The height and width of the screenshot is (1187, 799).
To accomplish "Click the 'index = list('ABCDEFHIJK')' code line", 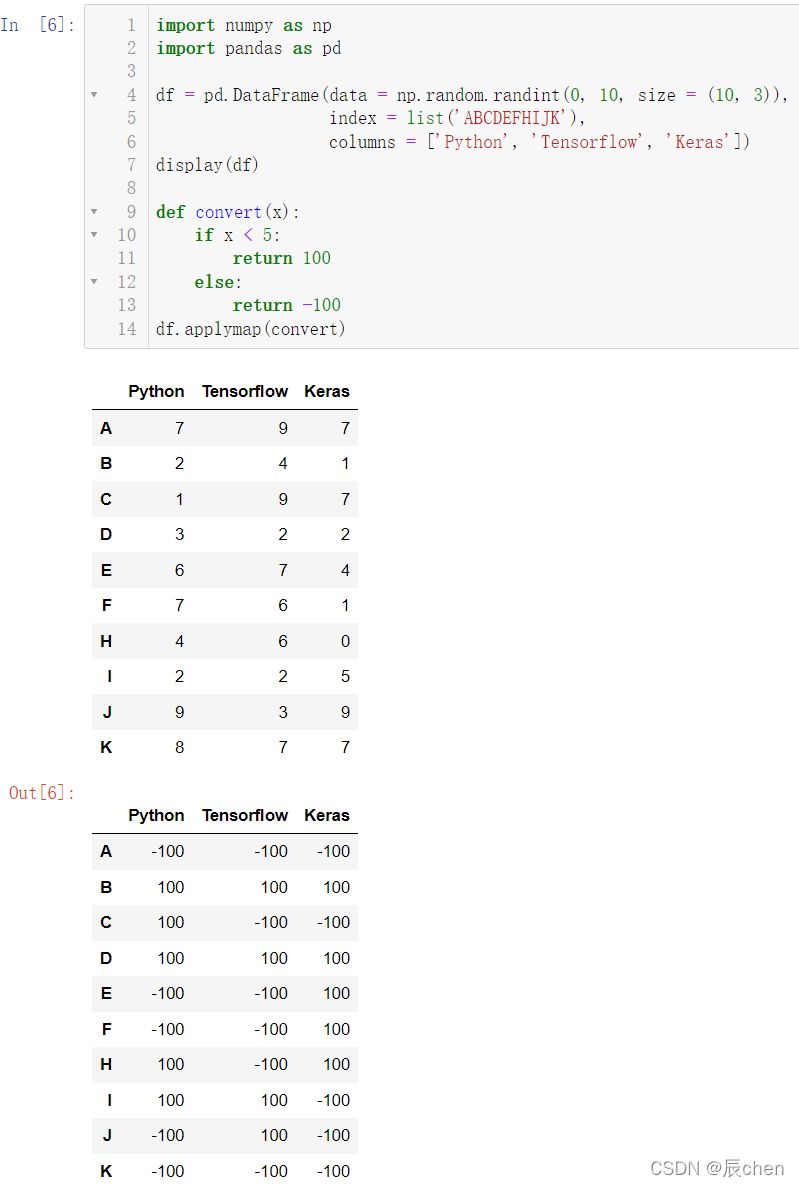I will (x=457, y=118).
